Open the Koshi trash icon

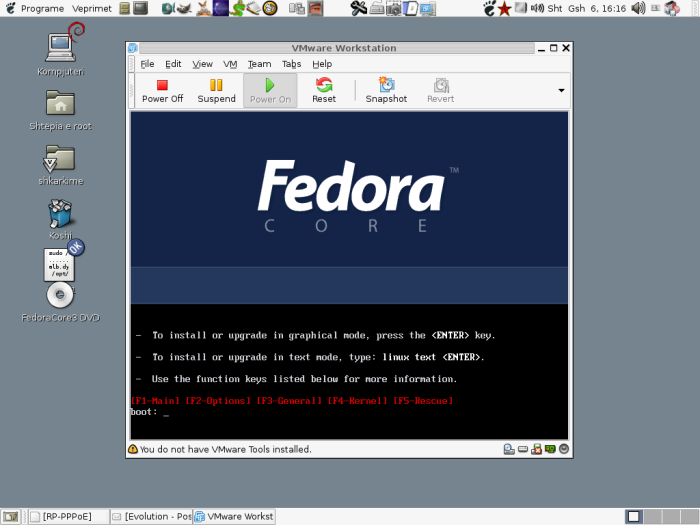point(60,220)
